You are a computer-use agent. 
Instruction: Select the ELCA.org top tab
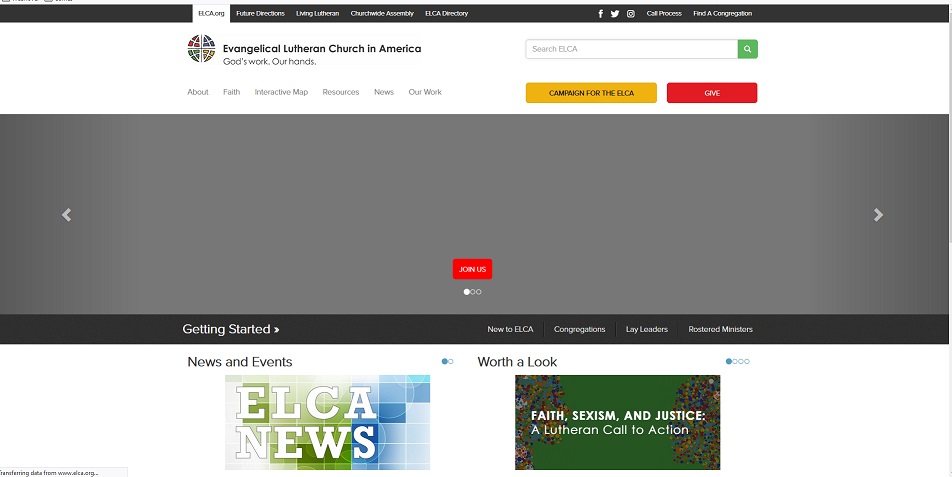click(x=211, y=13)
